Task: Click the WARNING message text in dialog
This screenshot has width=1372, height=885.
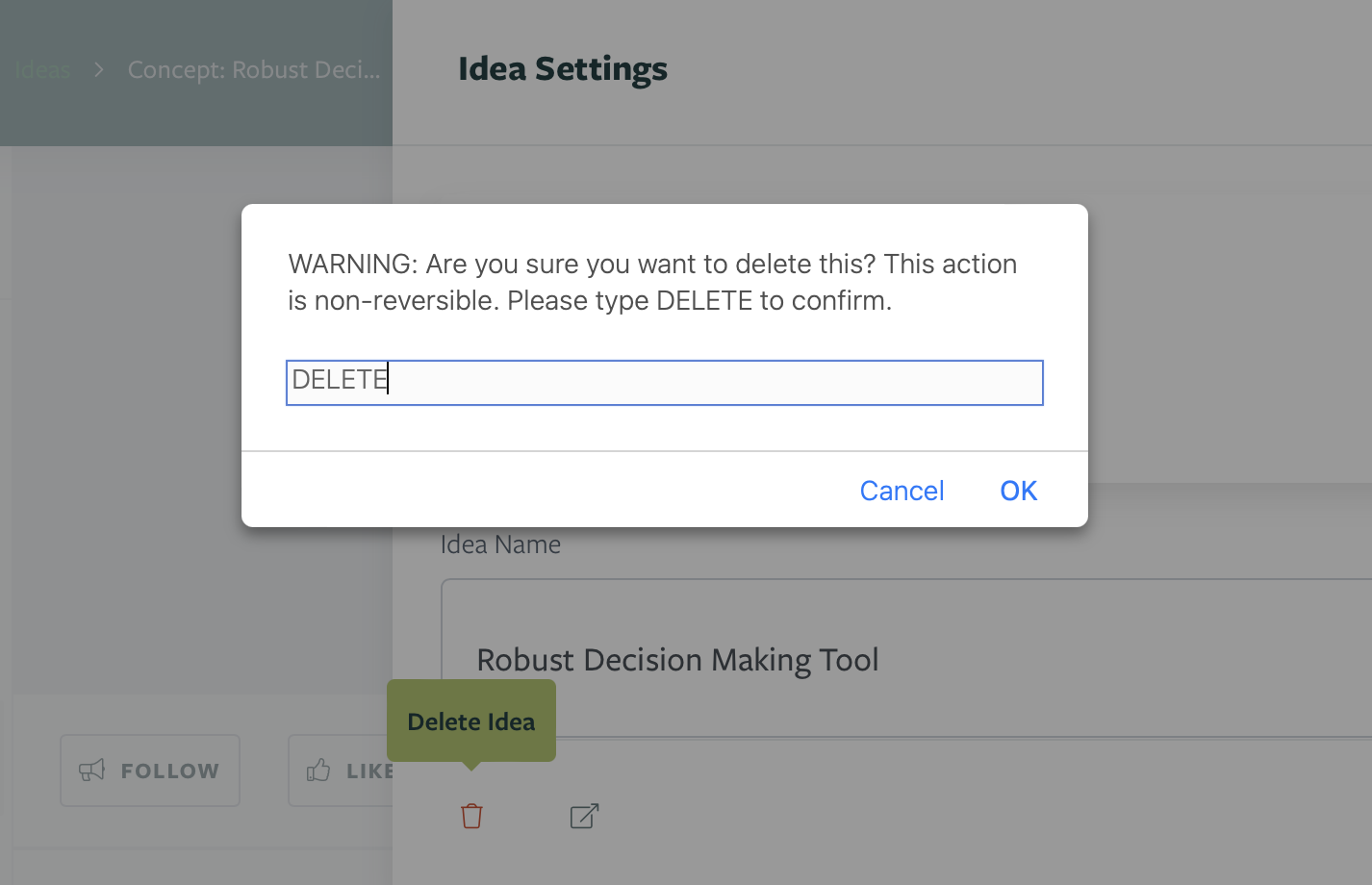Action: [652, 282]
